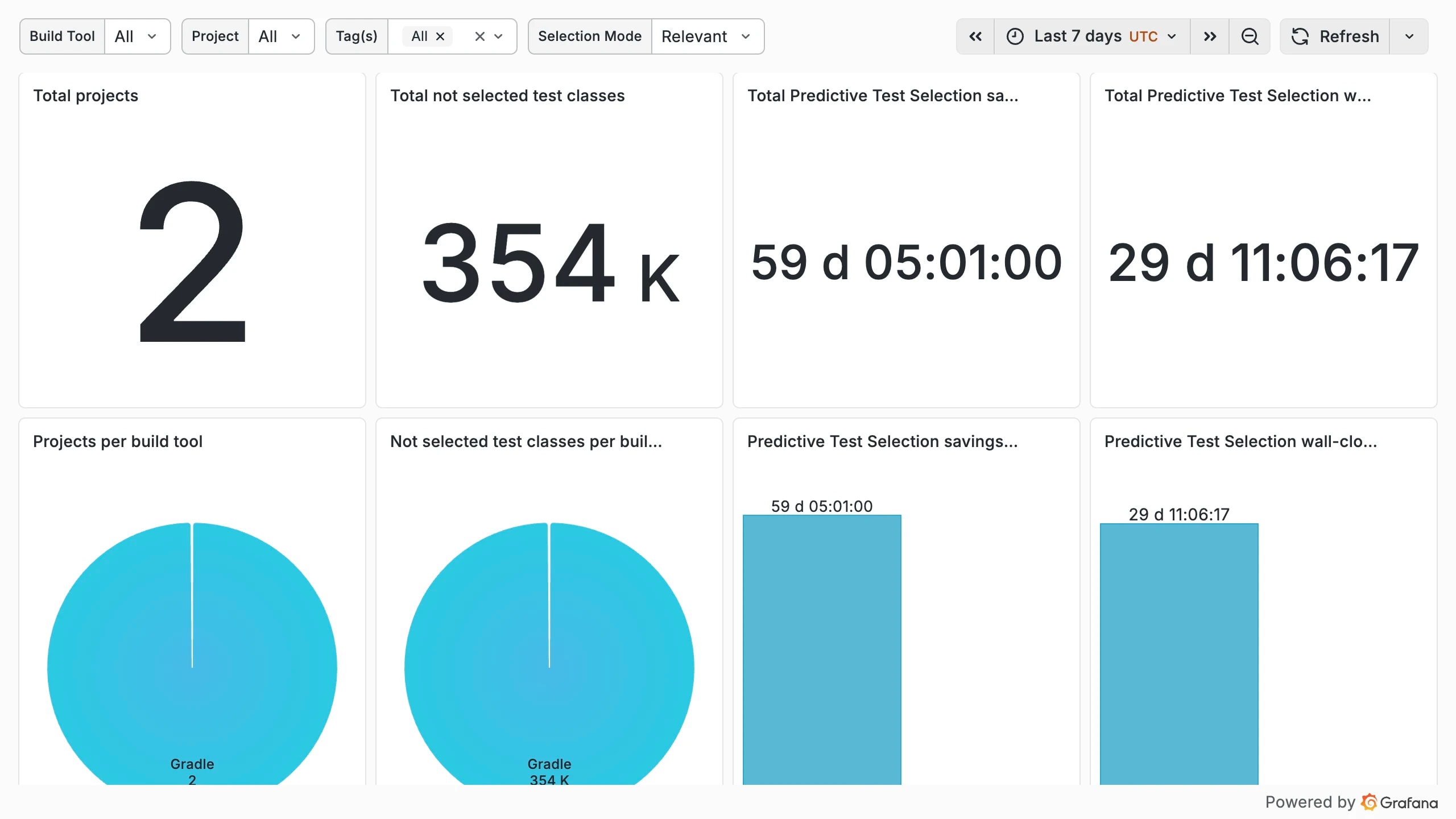Open Predictive Test Selection savings... title

coord(883,441)
